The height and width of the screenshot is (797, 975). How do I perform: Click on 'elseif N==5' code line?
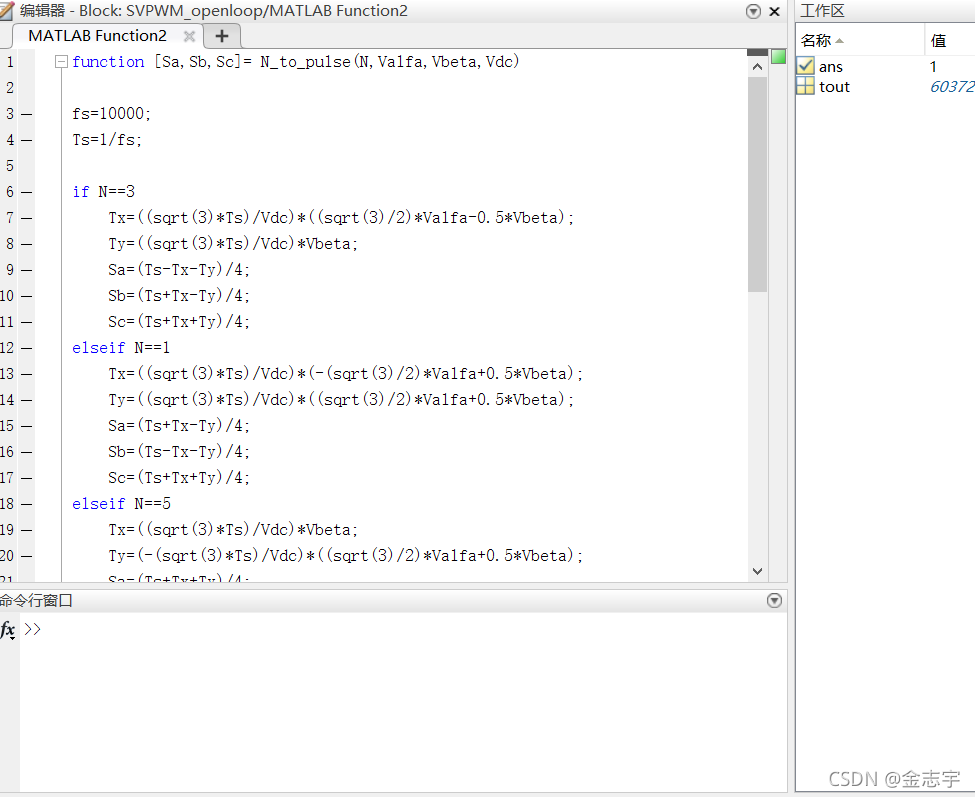tap(121, 504)
